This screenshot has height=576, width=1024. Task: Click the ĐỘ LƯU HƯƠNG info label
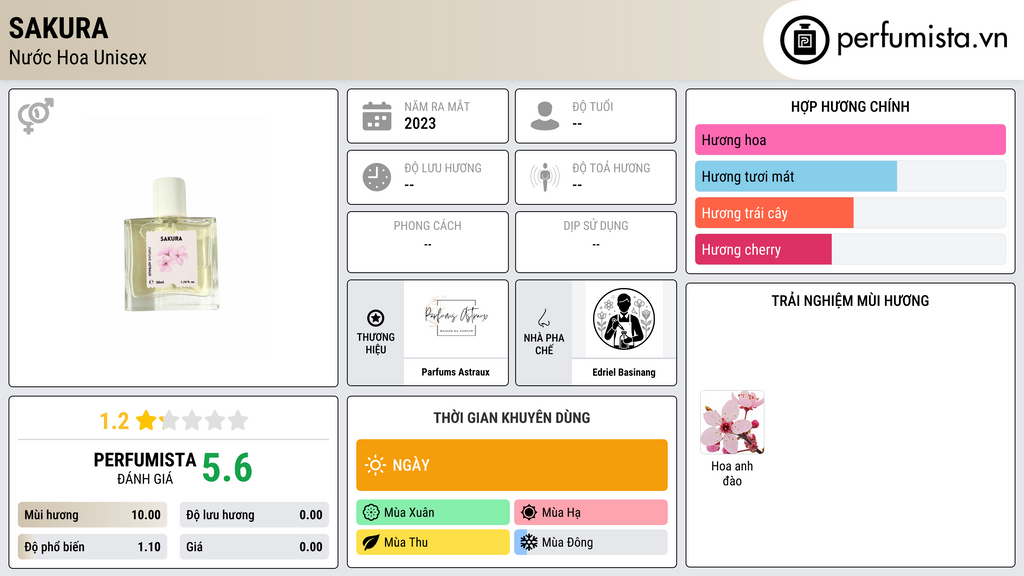click(x=443, y=168)
